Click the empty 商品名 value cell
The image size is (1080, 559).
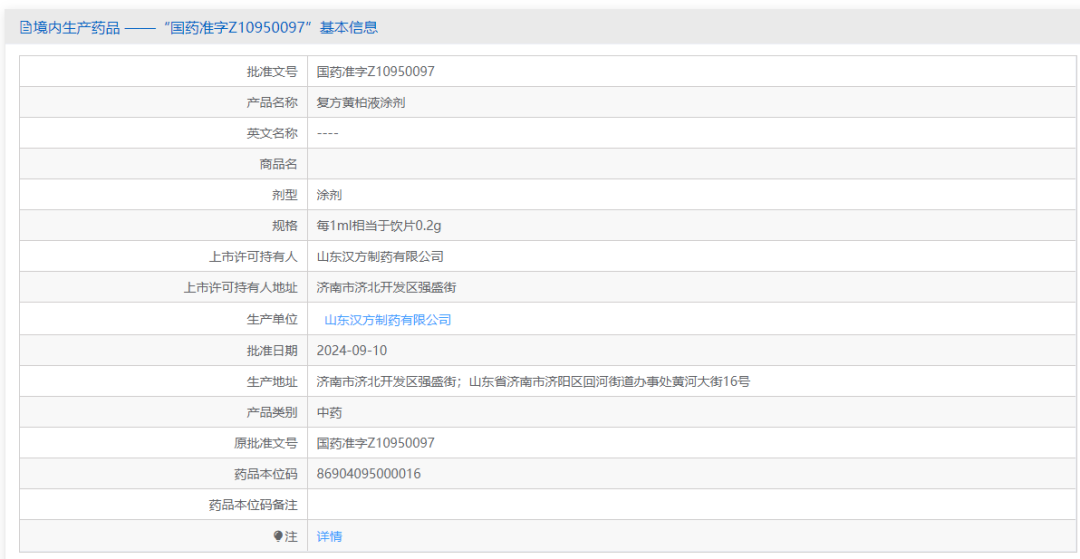pos(690,164)
